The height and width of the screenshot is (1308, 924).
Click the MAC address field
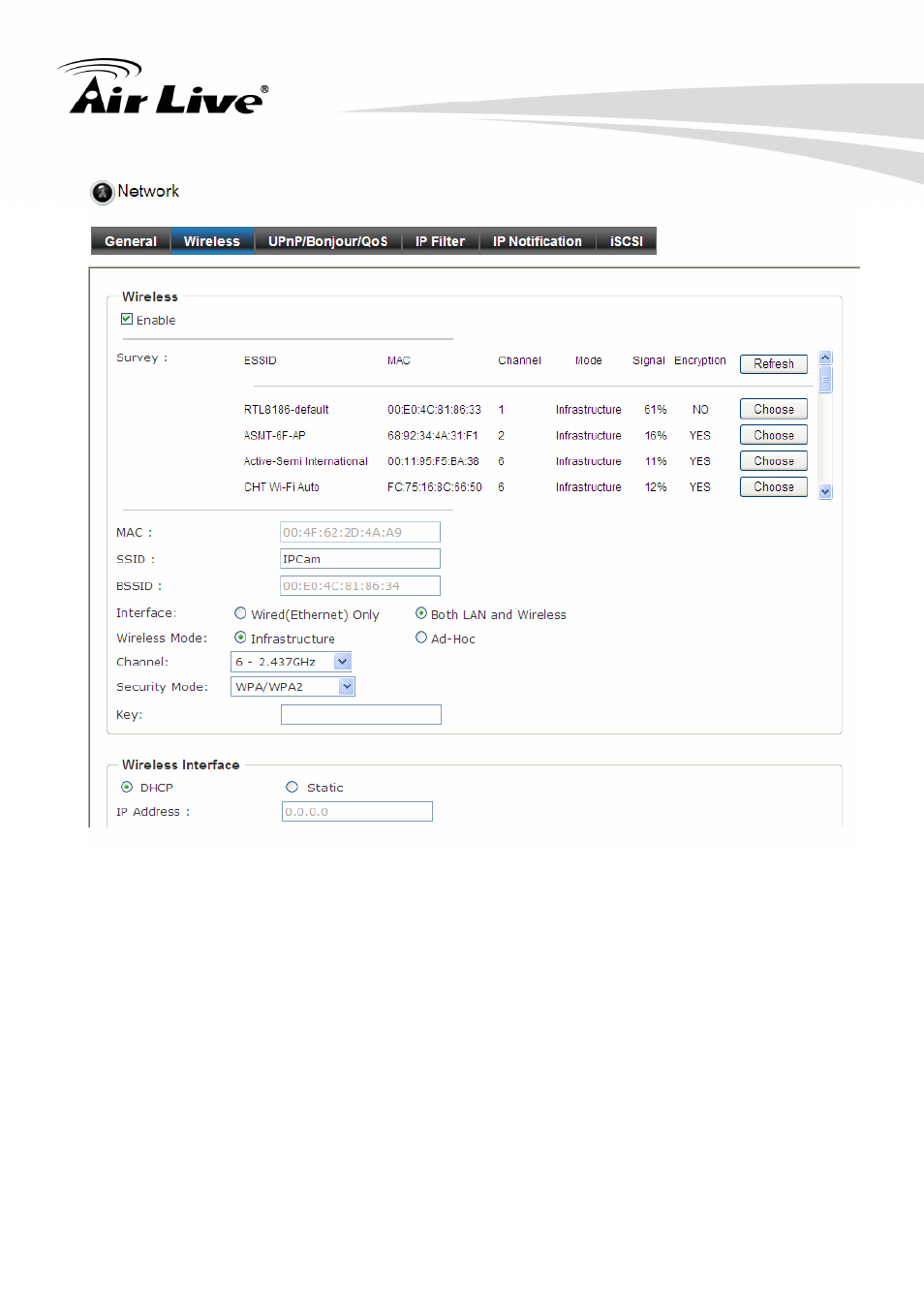tap(360, 532)
